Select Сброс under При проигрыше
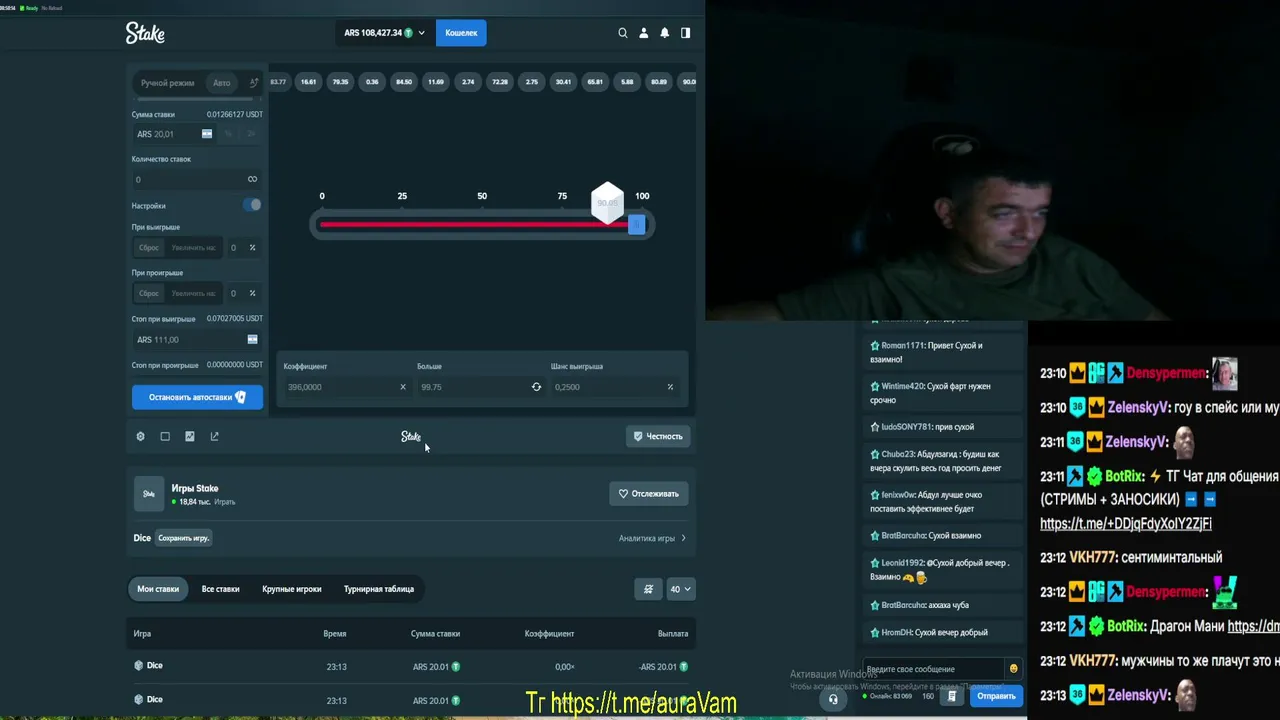1280x720 pixels. click(149, 294)
